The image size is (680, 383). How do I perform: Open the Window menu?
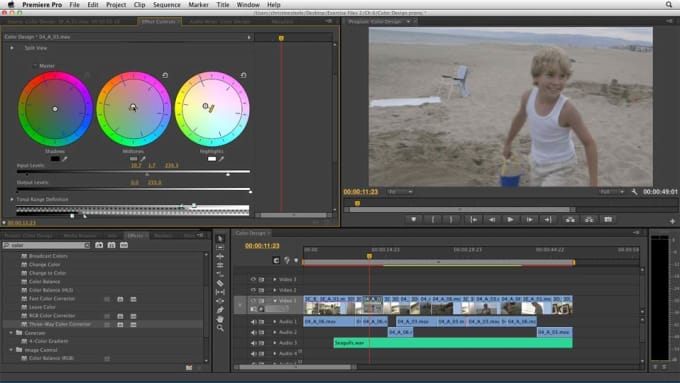pyautogui.click(x=248, y=4)
